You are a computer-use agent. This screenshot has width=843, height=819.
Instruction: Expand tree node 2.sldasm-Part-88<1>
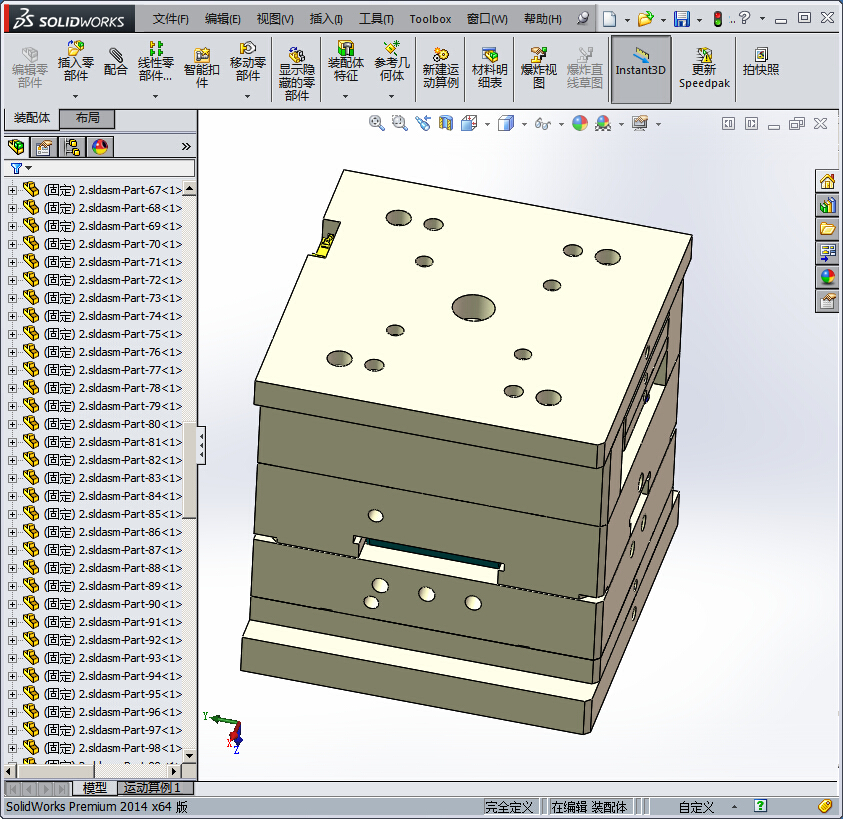coord(12,568)
